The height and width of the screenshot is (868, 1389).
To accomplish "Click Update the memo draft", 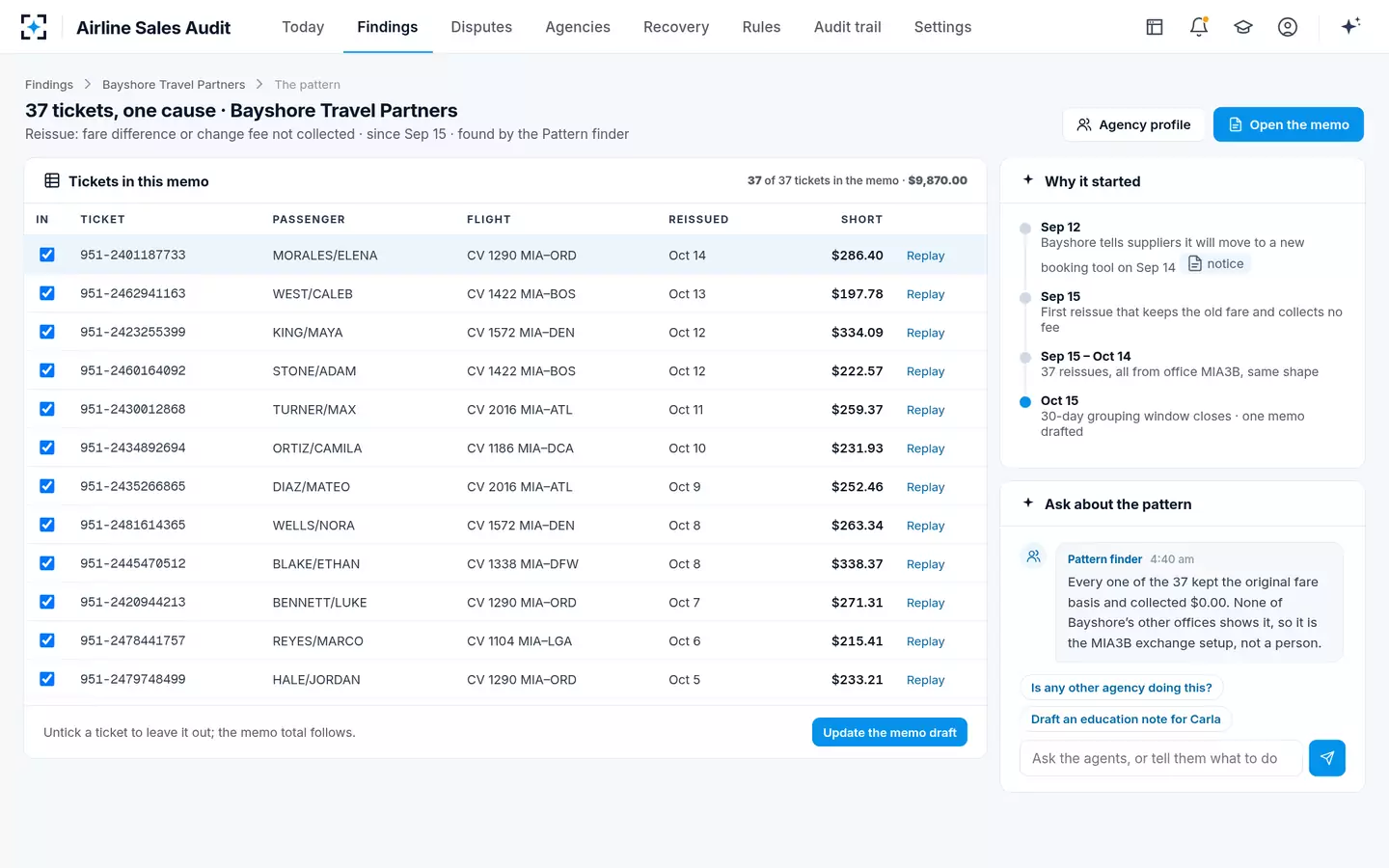I will pyautogui.click(x=889, y=732).
